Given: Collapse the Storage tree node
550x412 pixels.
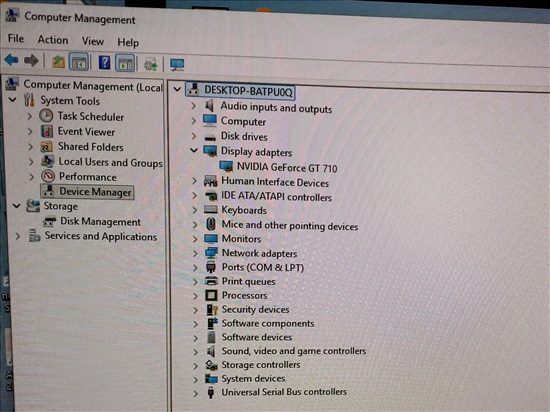Looking at the screenshot, I should [16, 205].
